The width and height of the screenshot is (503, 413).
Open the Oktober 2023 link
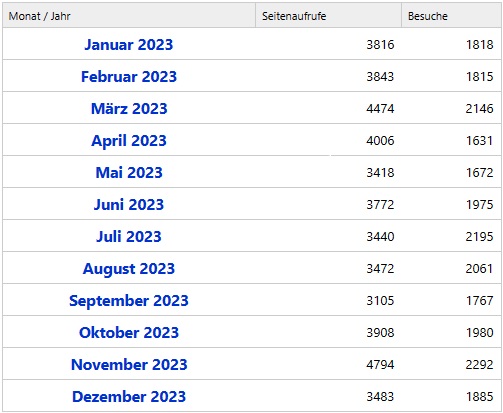click(129, 332)
